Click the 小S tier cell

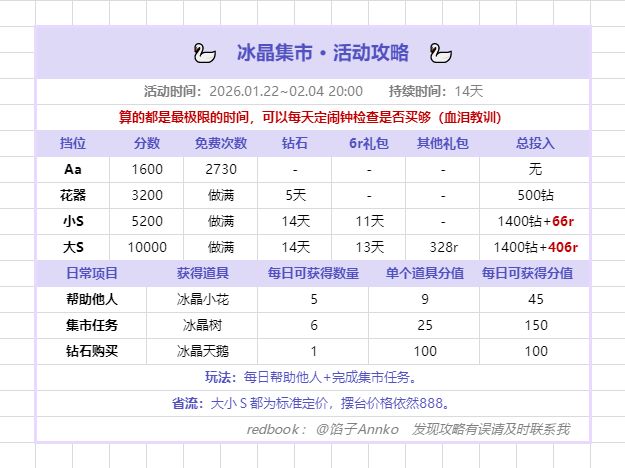pos(73,221)
